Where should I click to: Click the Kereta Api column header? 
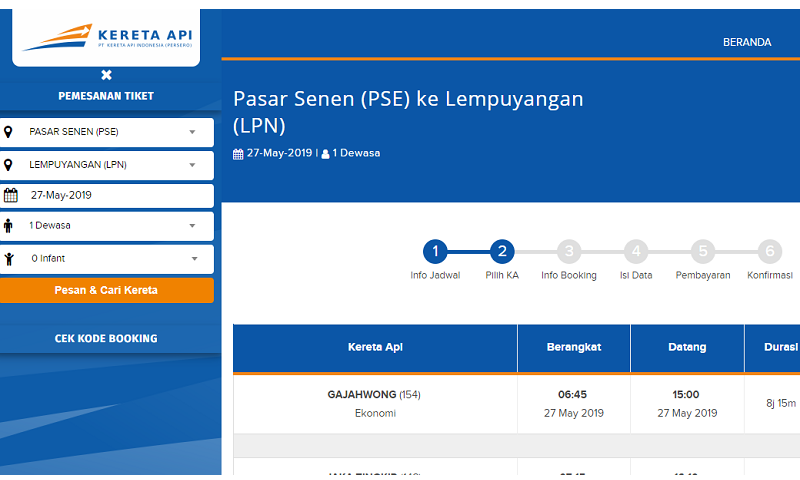[374, 348]
